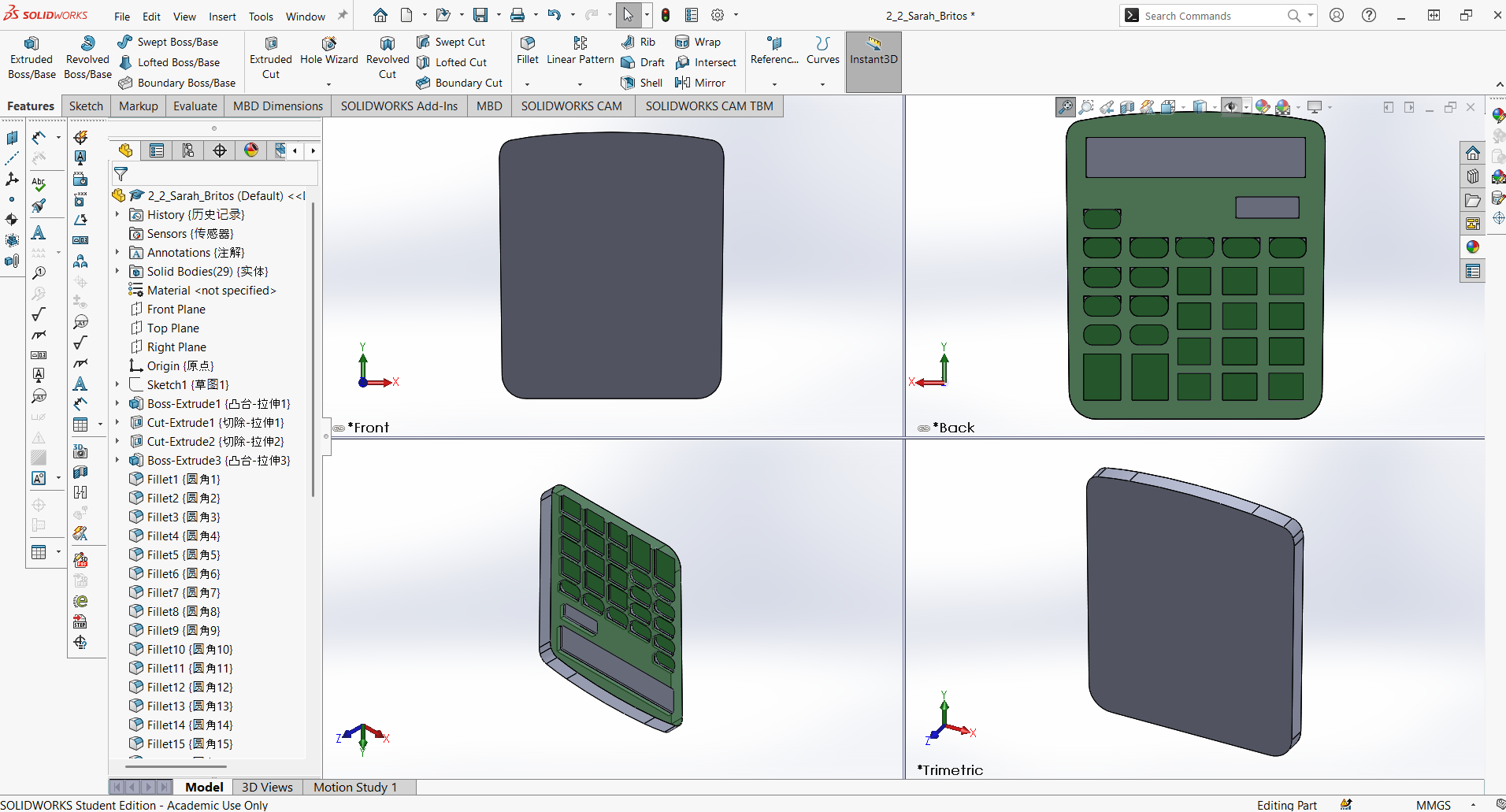Toggle the Back view link icon
The height and width of the screenshot is (812, 1506).
[x=924, y=428]
